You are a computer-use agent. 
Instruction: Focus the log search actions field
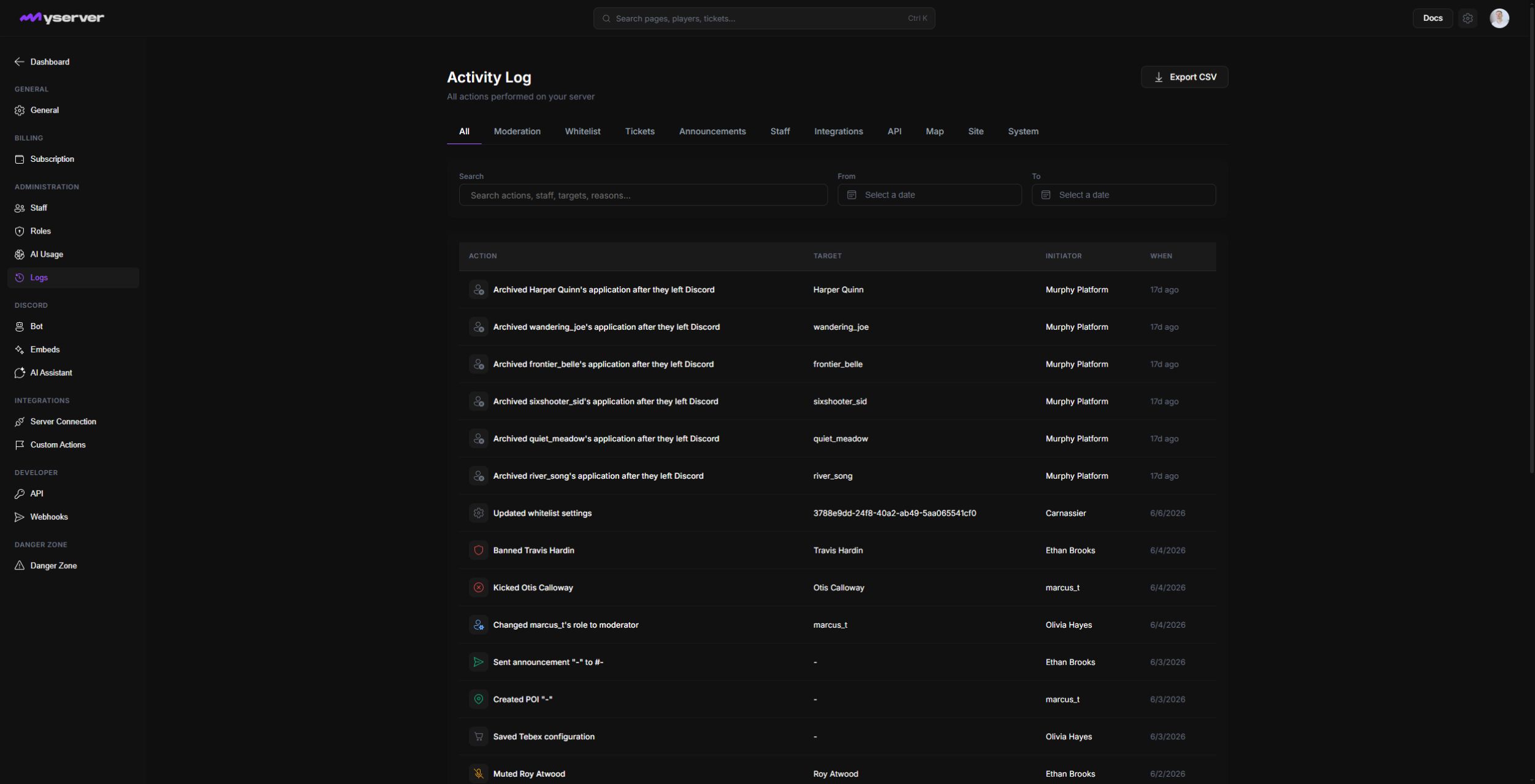(643, 195)
